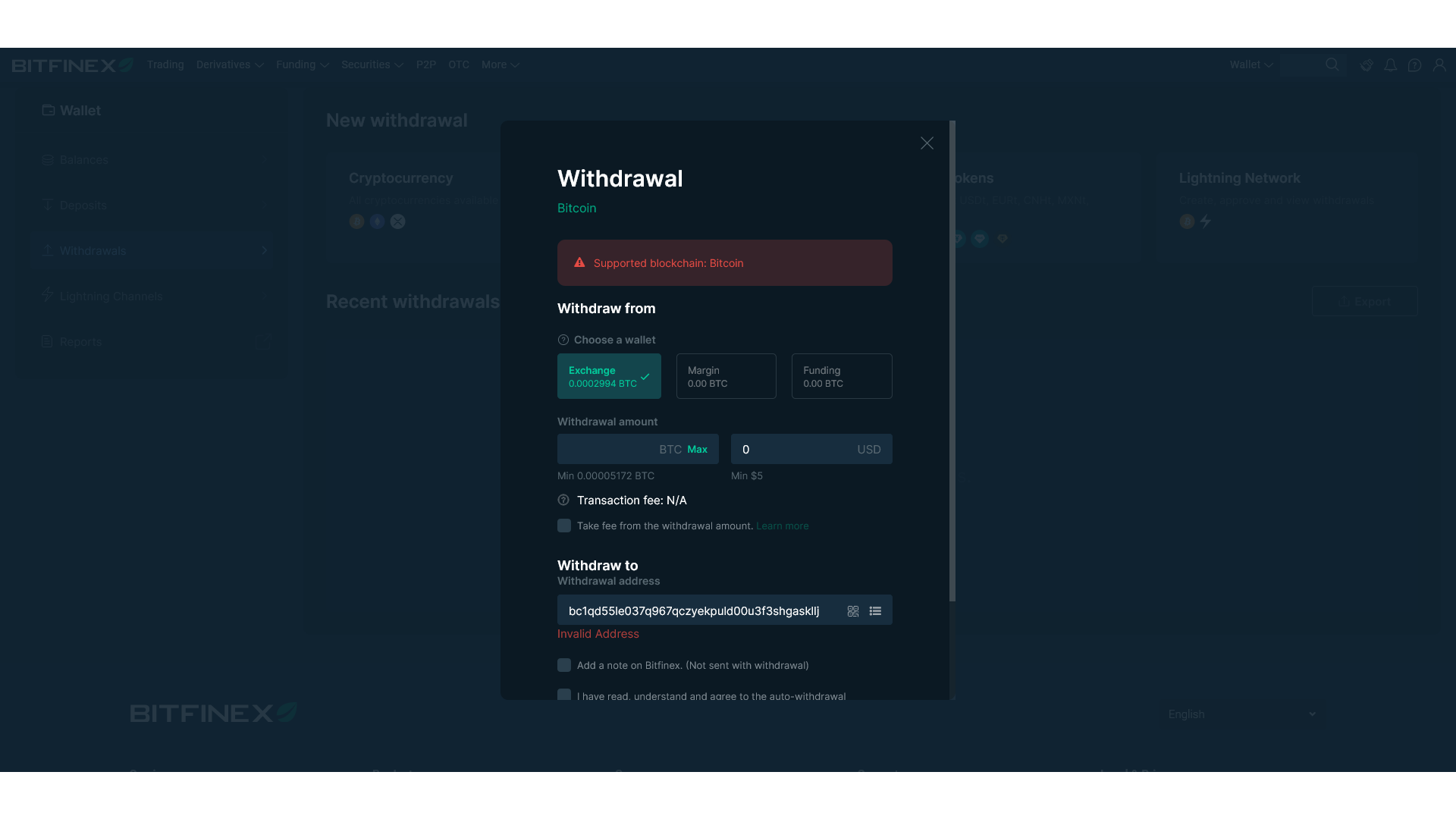Select the Margin wallet option

point(726,376)
